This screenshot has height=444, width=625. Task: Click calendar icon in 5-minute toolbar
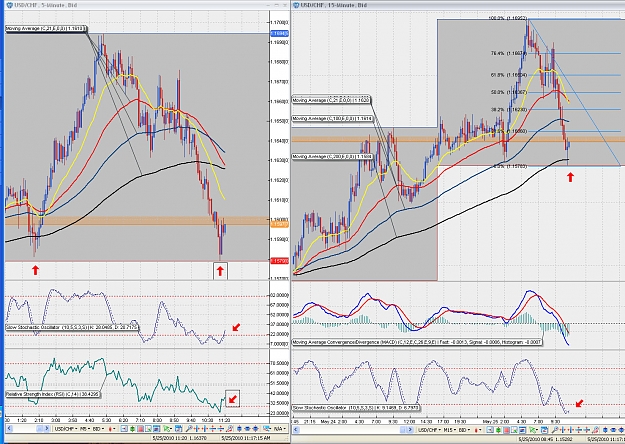click(x=178, y=429)
